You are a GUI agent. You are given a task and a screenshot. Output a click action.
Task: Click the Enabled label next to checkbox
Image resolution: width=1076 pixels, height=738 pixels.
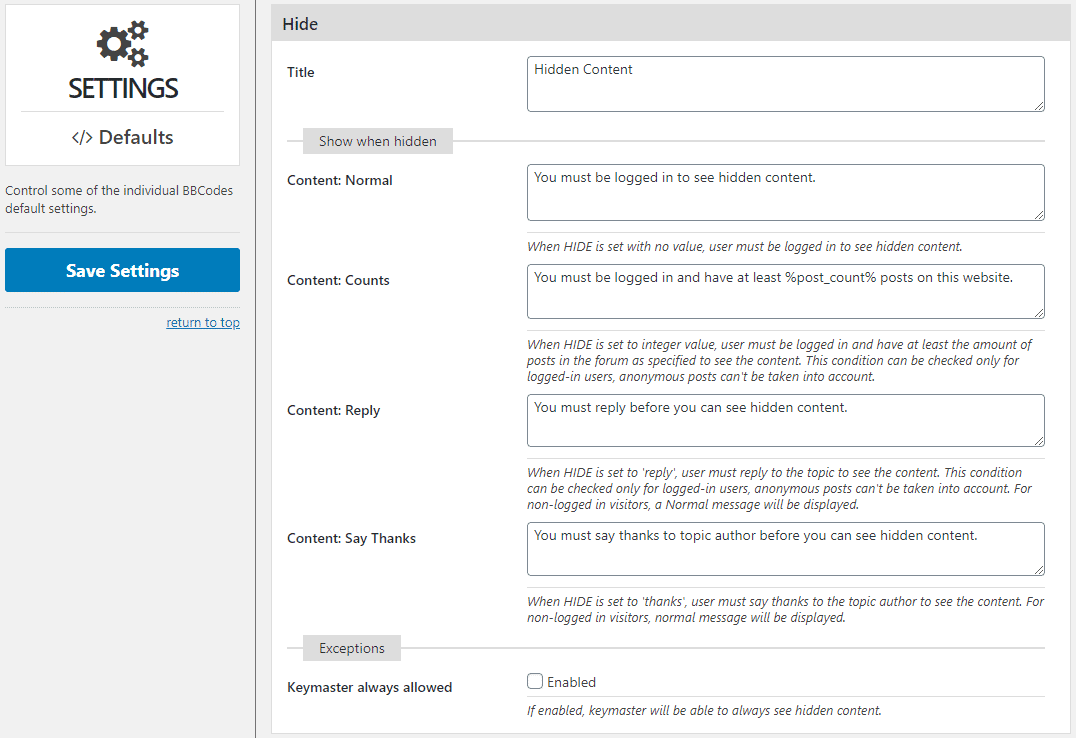[x=572, y=682]
